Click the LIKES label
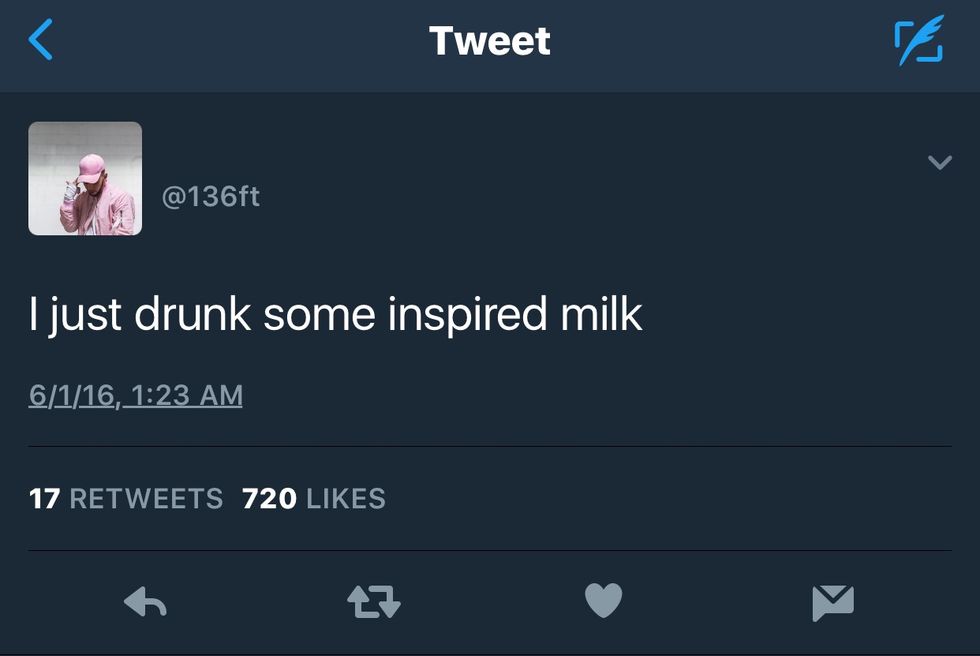Viewport: 980px width, 656px height. tap(345, 498)
